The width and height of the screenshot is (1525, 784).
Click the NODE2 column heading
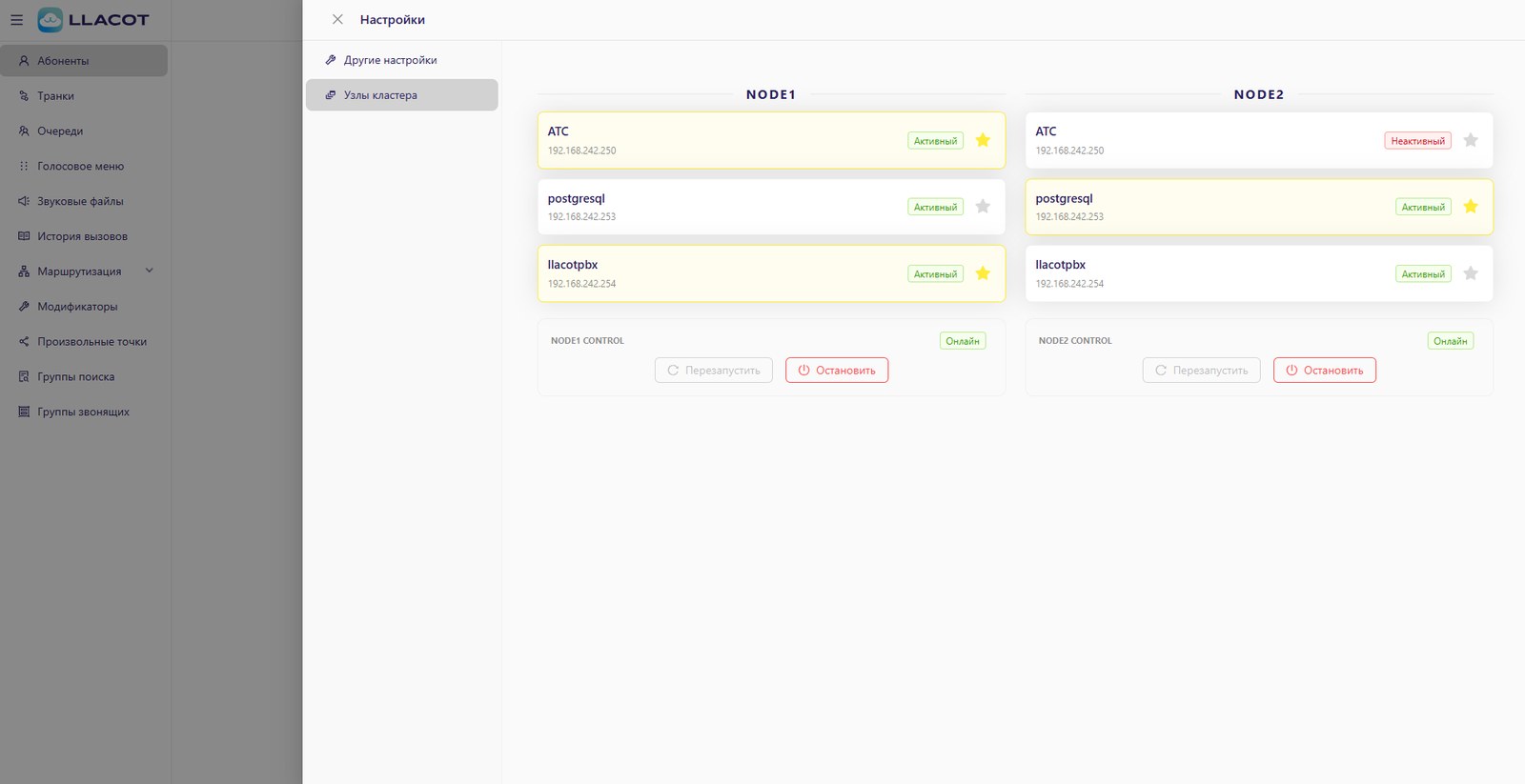point(1259,94)
